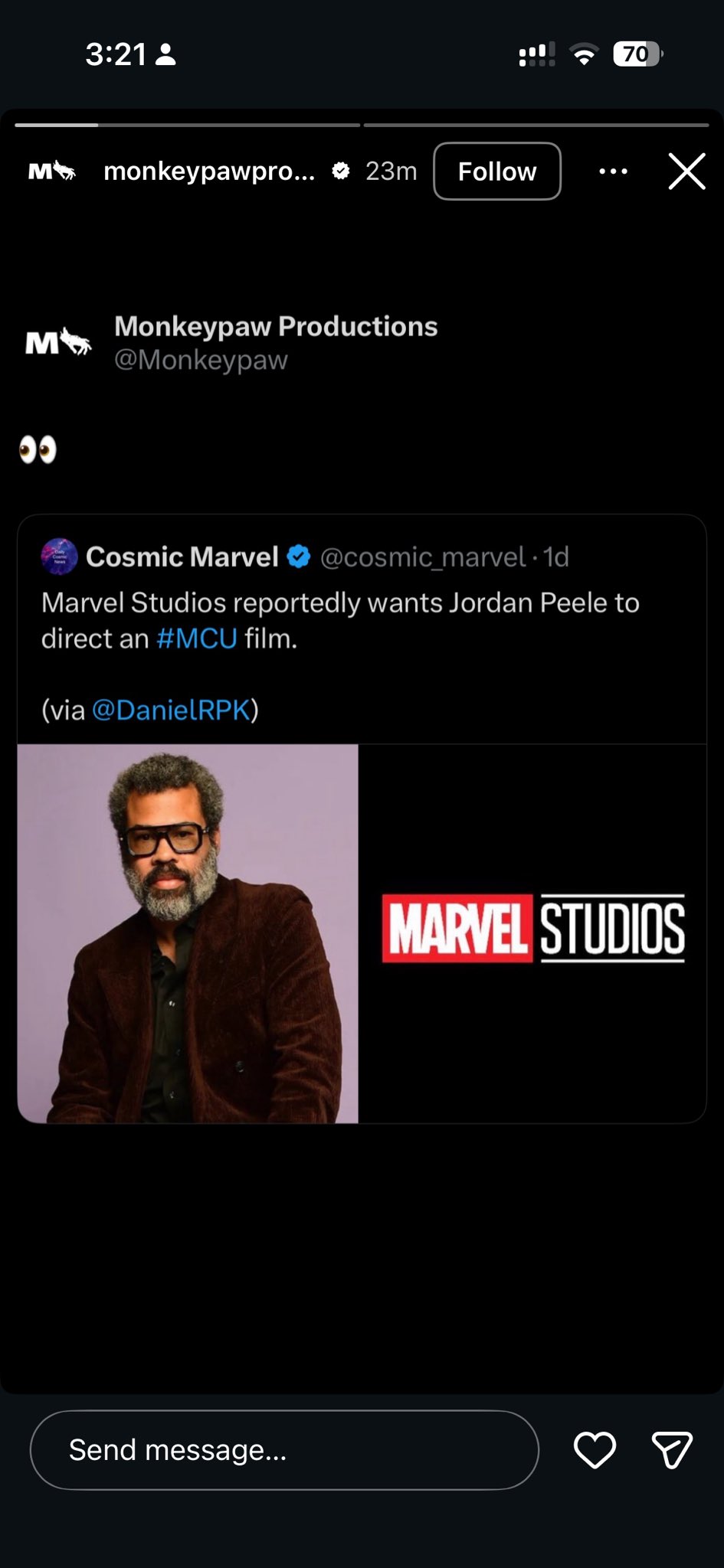This screenshot has height=1568, width=724.
Task: Tap the monkeypawpro username in header
Action: click(x=208, y=171)
